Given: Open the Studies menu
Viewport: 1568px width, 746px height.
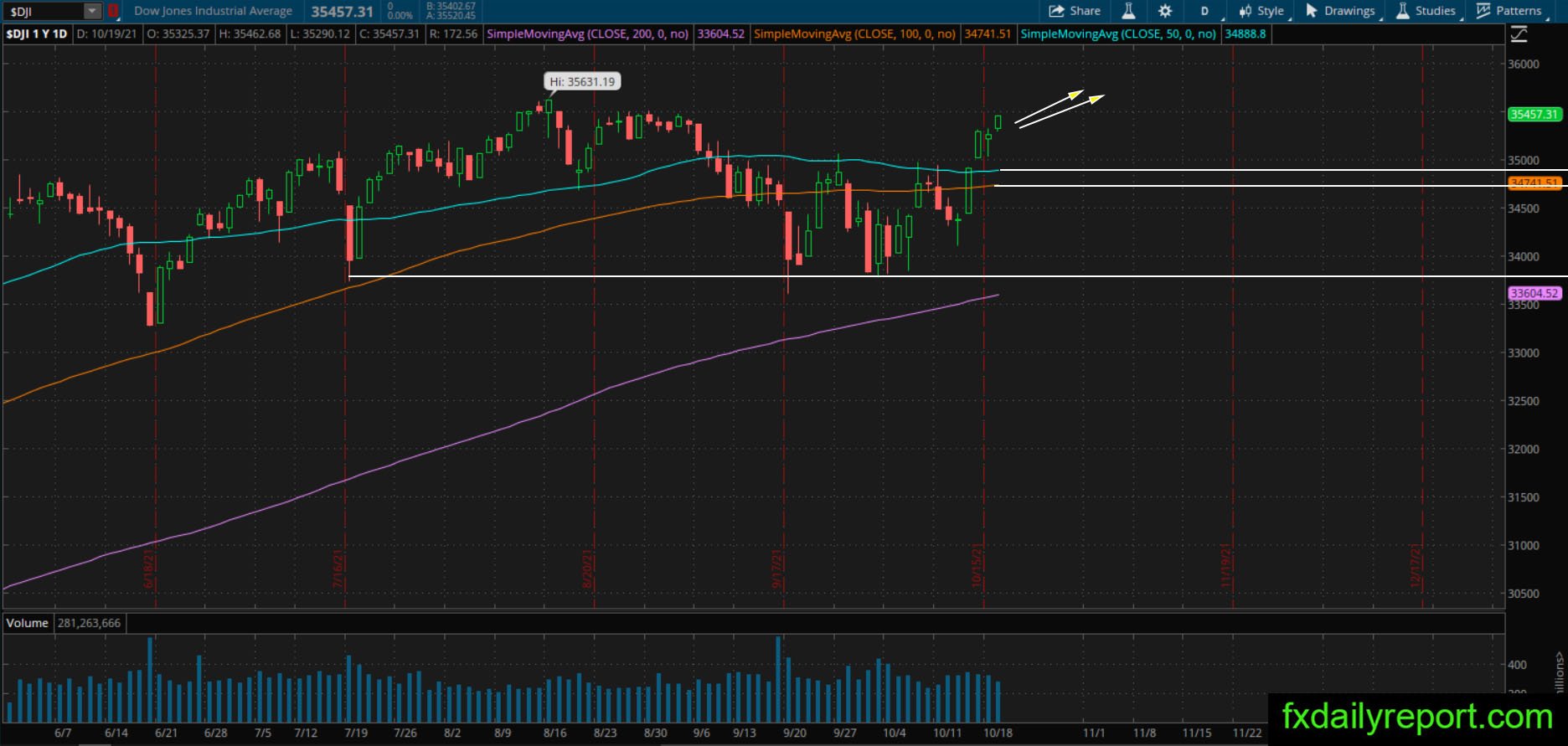Looking at the screenshot, I should [x=1426, y=11].
